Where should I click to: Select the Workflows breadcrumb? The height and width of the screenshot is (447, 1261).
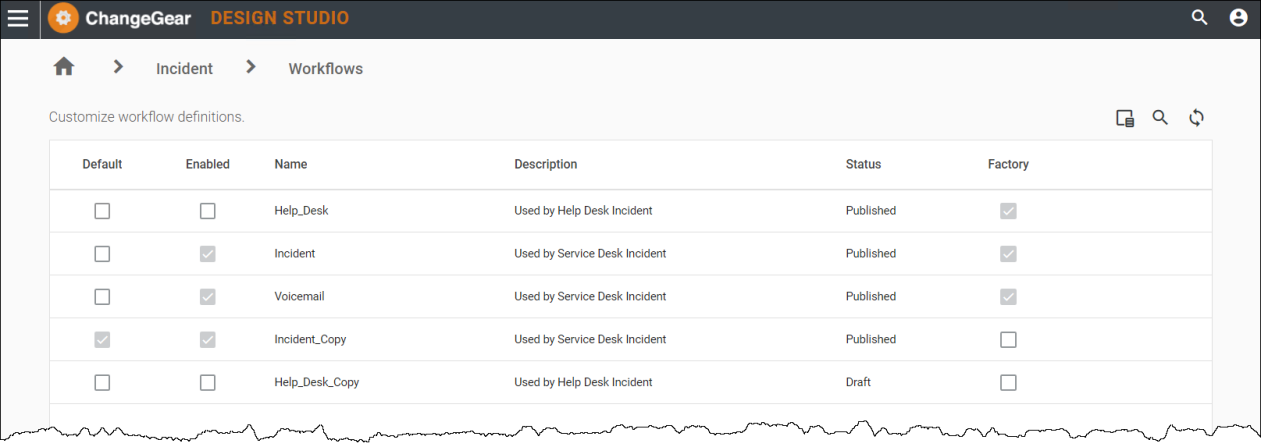click(x=325, y=69)
